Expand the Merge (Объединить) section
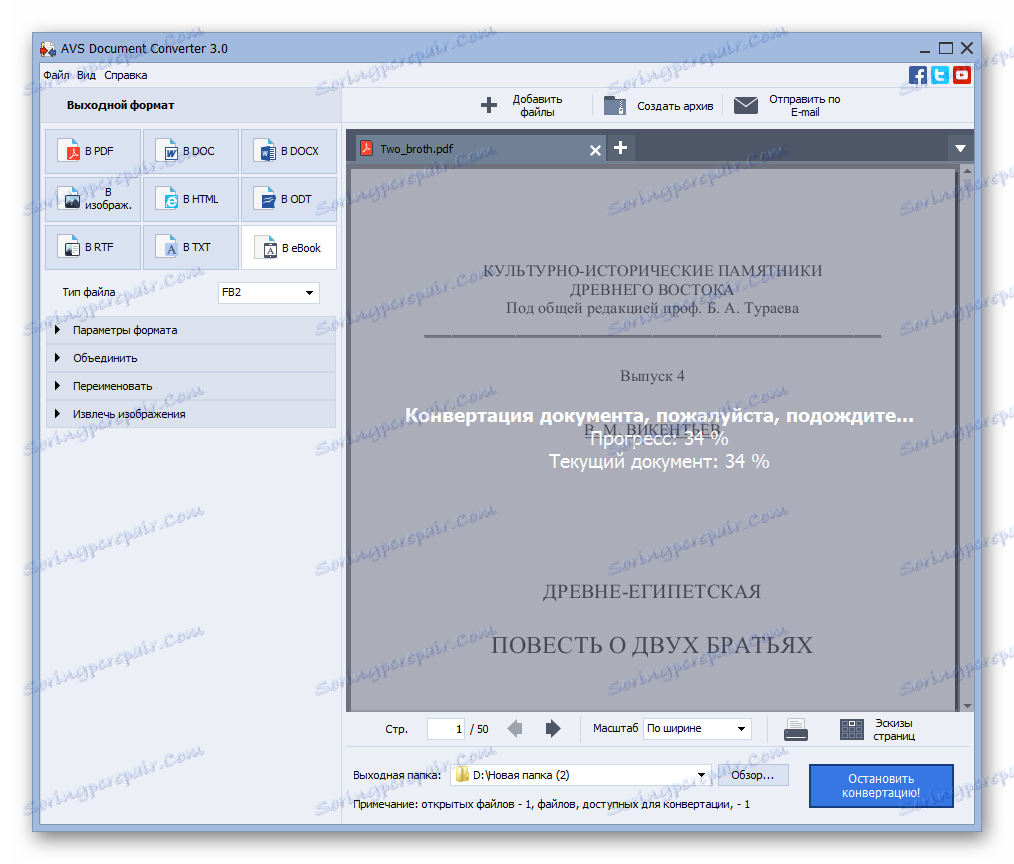1014x864 pixels. (191, 358)
